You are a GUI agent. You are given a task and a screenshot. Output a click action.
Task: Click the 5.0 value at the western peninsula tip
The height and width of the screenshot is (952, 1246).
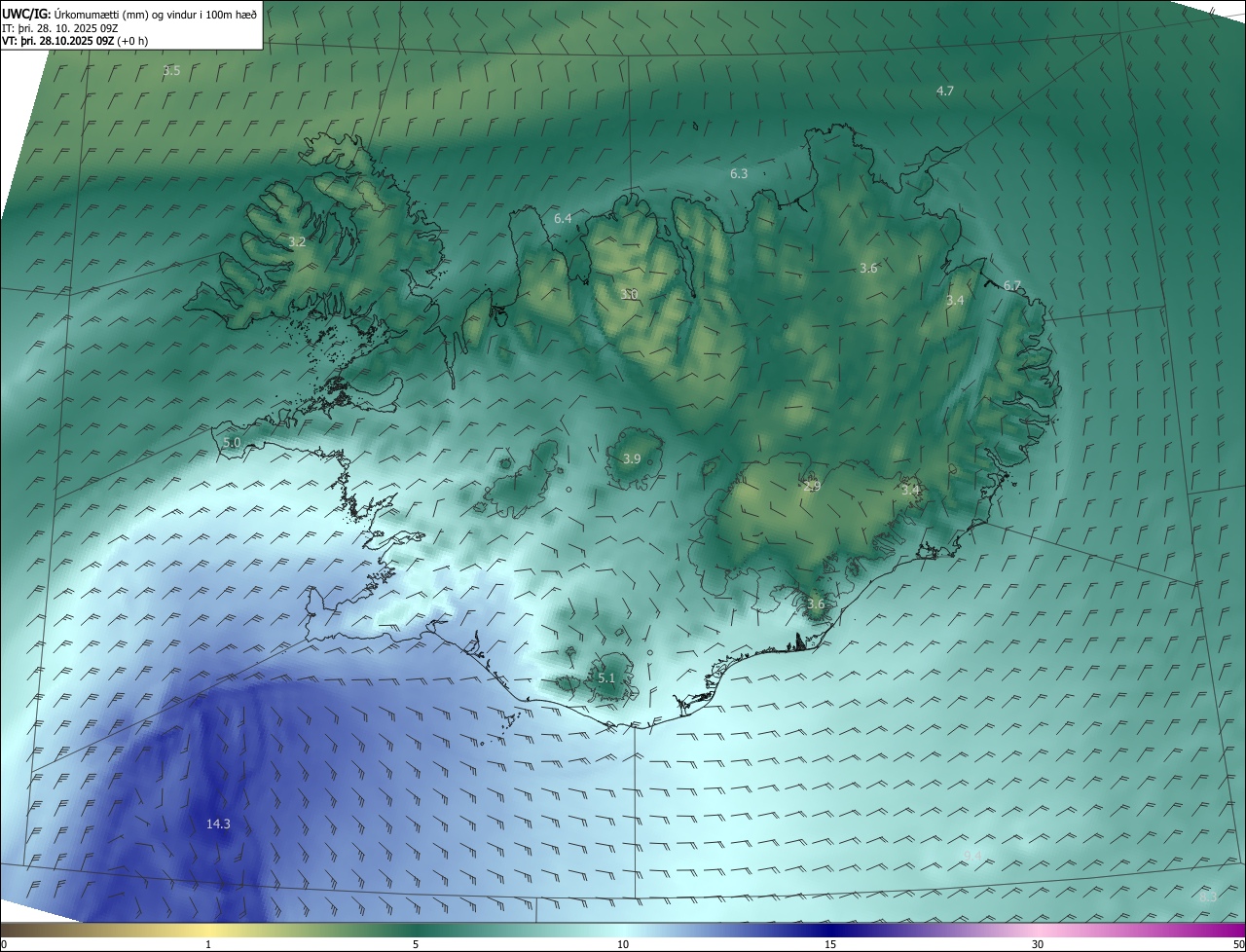[232, 442]
